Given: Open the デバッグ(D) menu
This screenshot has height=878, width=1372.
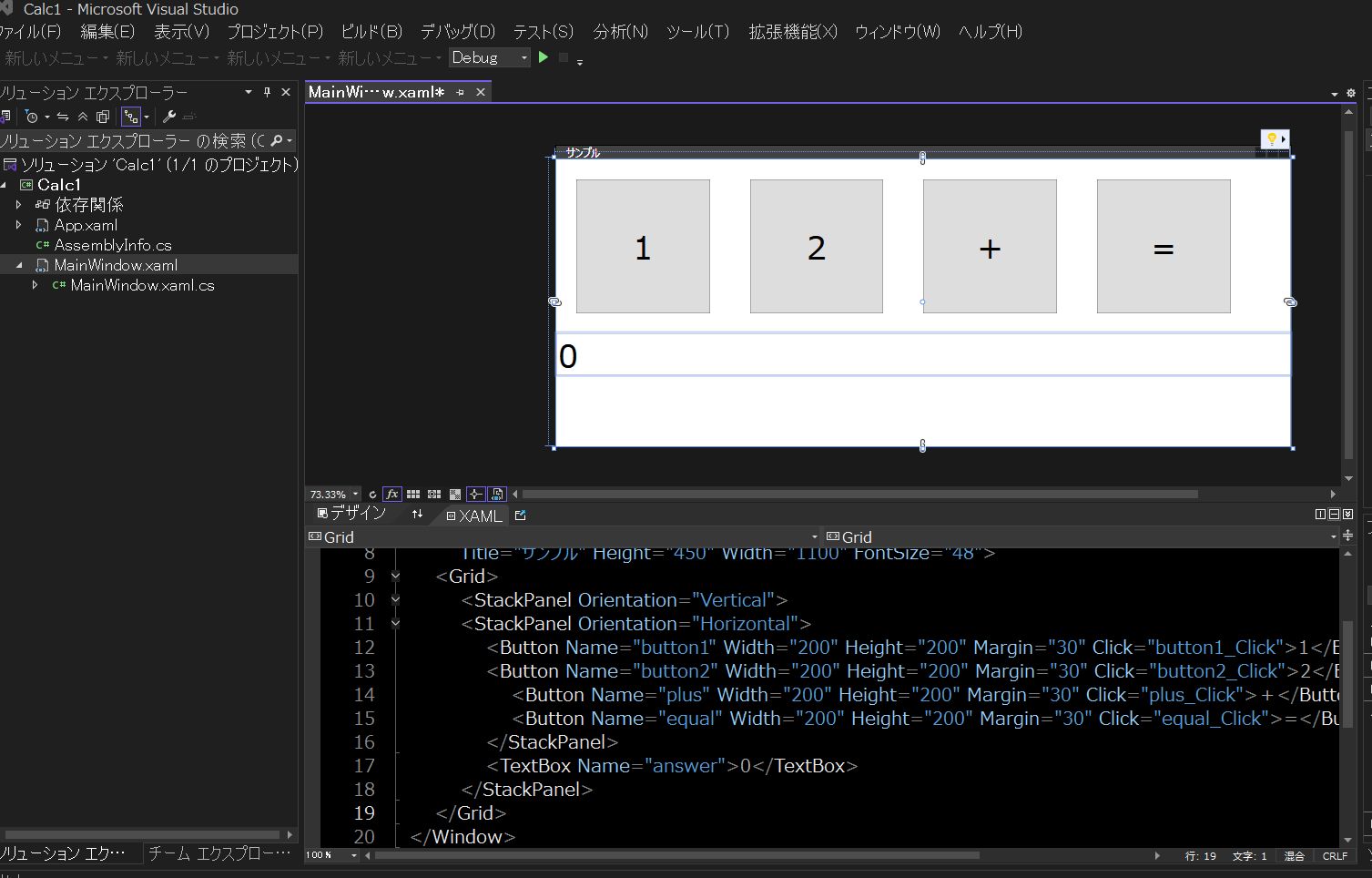Looking at the screenshot, I should [458, 32].
